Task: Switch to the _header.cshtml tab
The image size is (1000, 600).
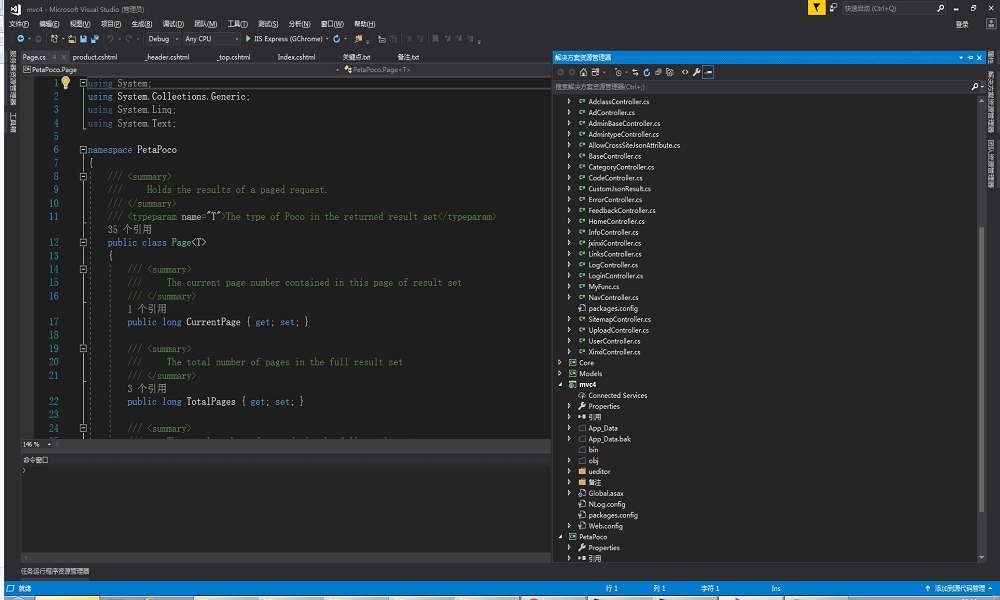Action: click(x=167, y=57)
